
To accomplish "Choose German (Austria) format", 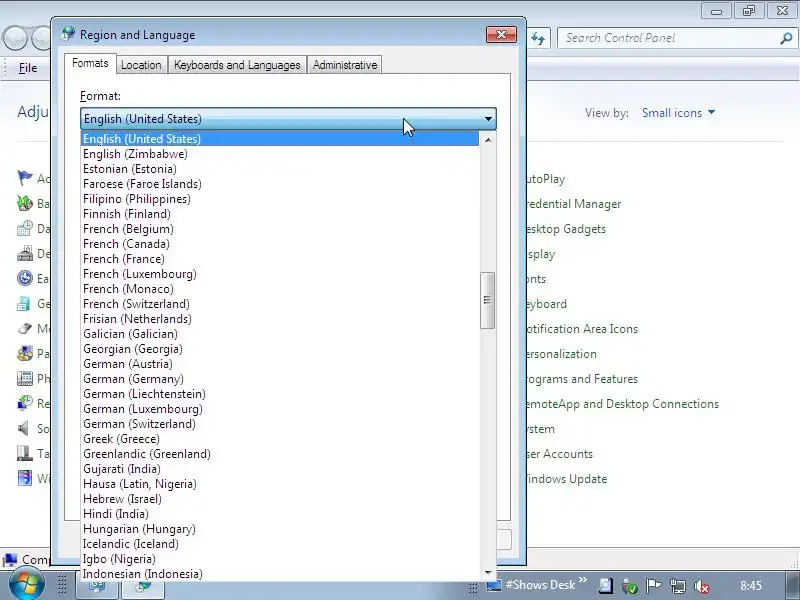I will tap(280, 364).
